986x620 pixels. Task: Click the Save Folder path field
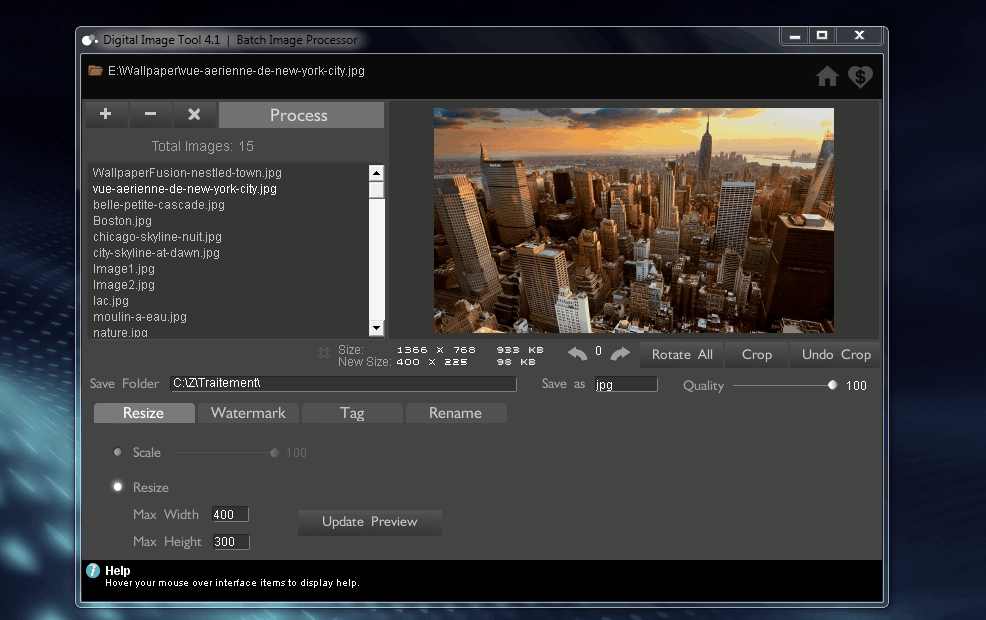343,384
